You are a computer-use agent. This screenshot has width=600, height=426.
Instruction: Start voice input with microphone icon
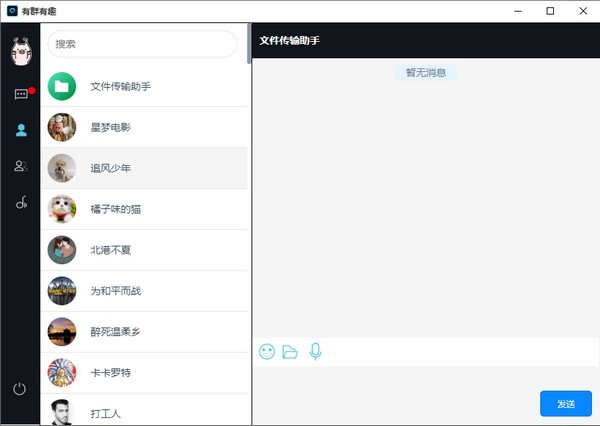pyautogui.click(x=316, y=351)
